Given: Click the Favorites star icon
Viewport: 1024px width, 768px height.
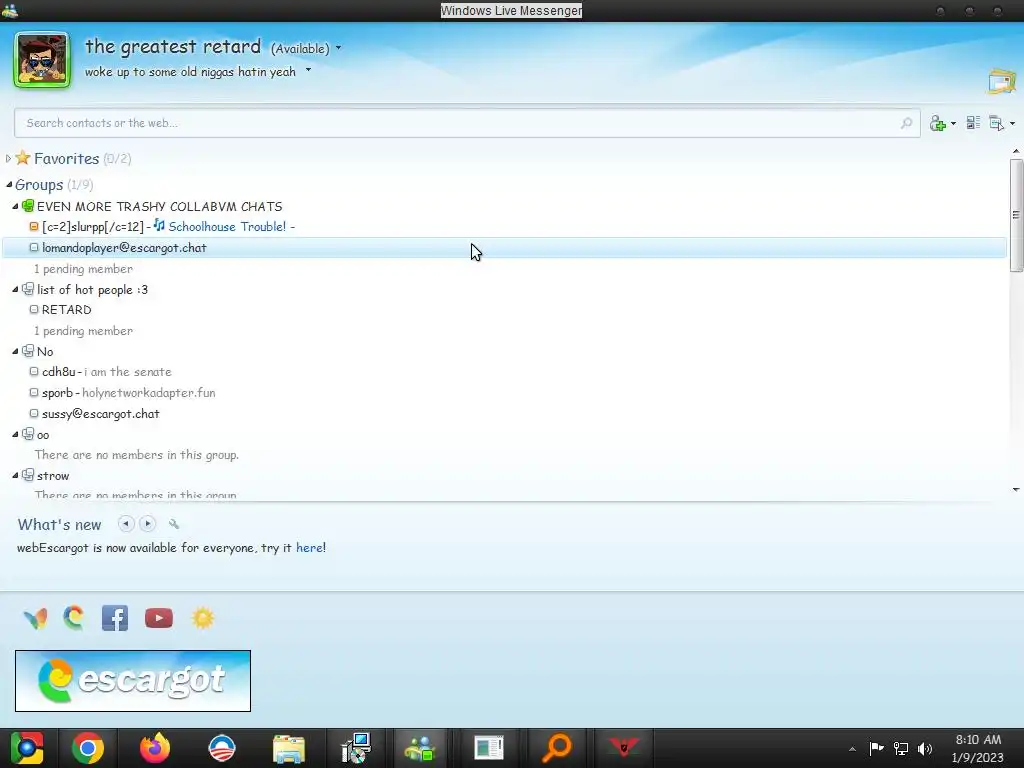Looking at the screenshot, I should point(23,157).
